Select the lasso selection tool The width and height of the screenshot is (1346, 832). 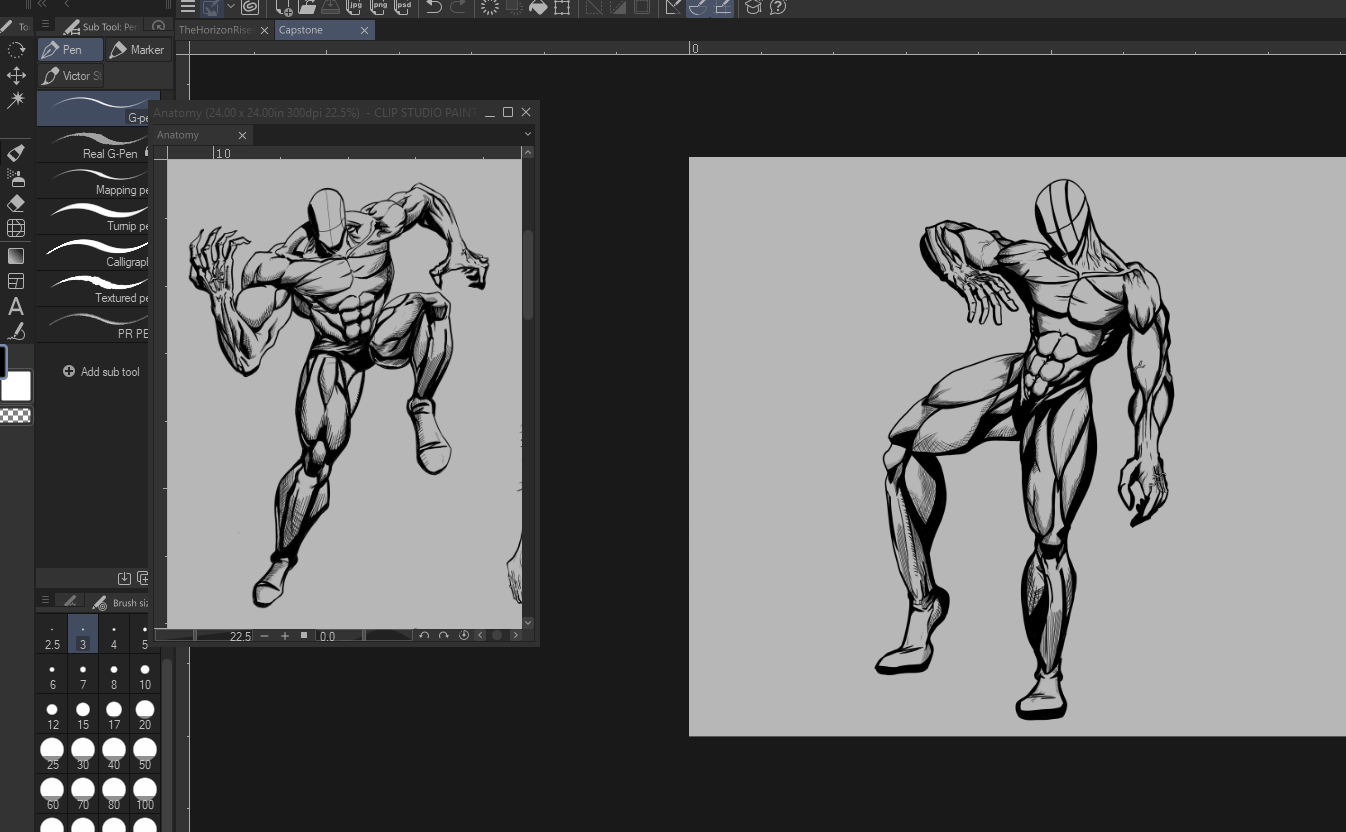(16, 49)
